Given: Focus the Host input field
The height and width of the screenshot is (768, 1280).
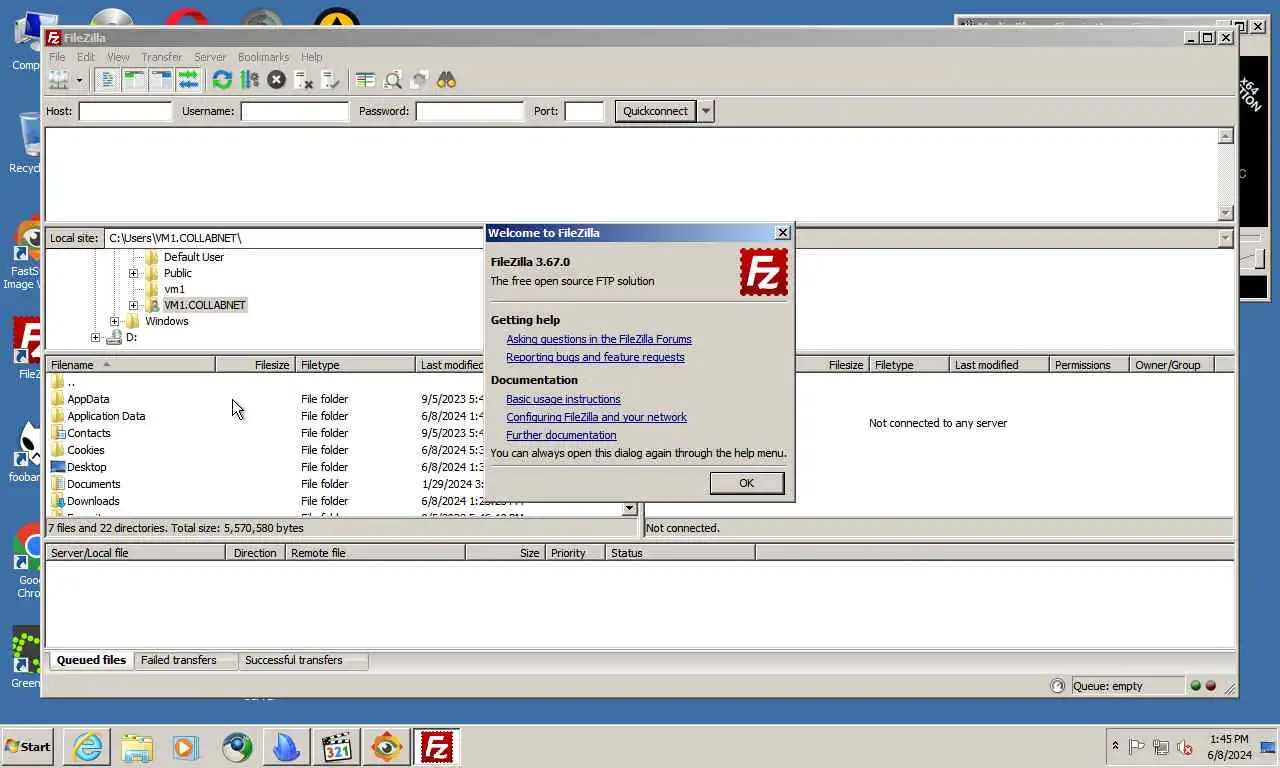Looking at the screenshot, I should point(125,111).
